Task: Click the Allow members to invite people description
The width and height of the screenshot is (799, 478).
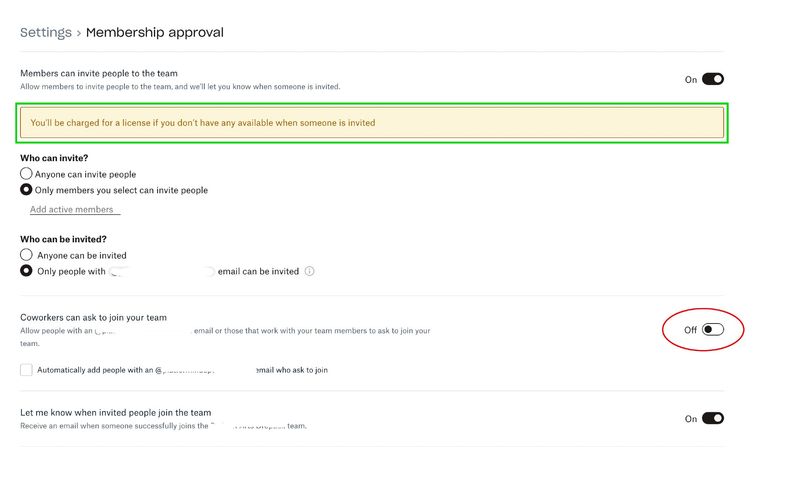Action: (180, 87)
